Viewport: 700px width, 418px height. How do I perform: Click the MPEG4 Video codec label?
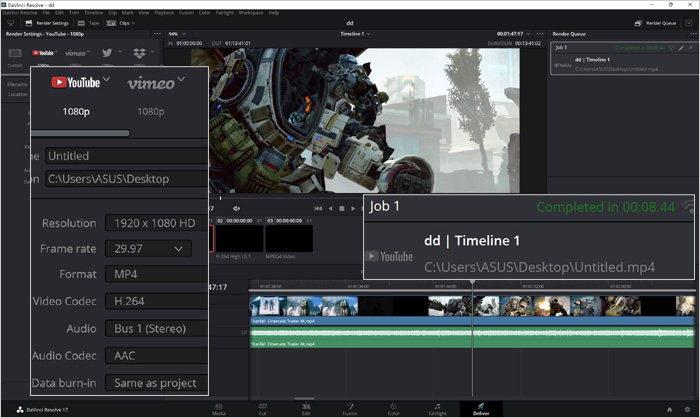280,257
